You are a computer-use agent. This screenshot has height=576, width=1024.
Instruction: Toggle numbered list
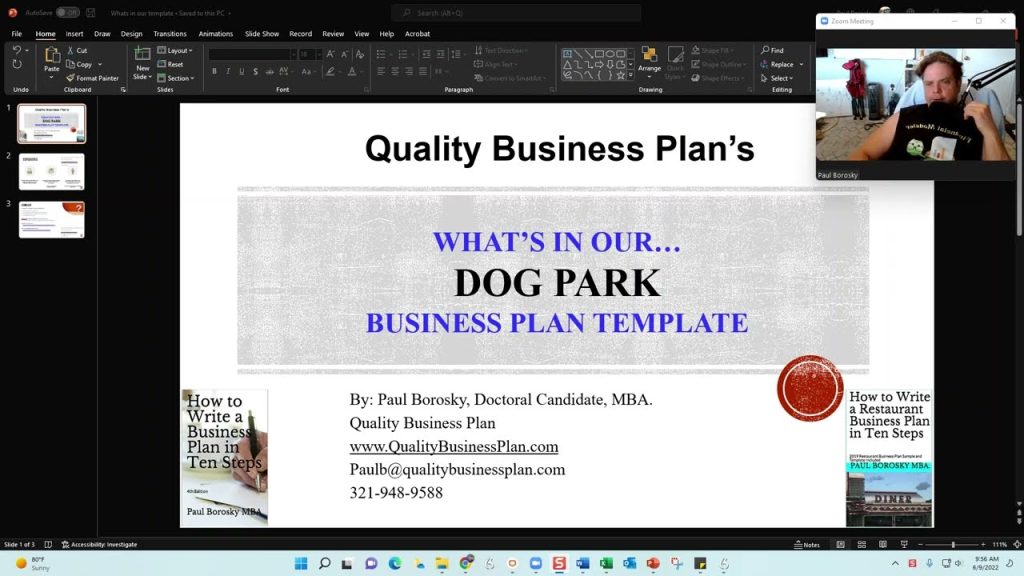coord(403,54)
